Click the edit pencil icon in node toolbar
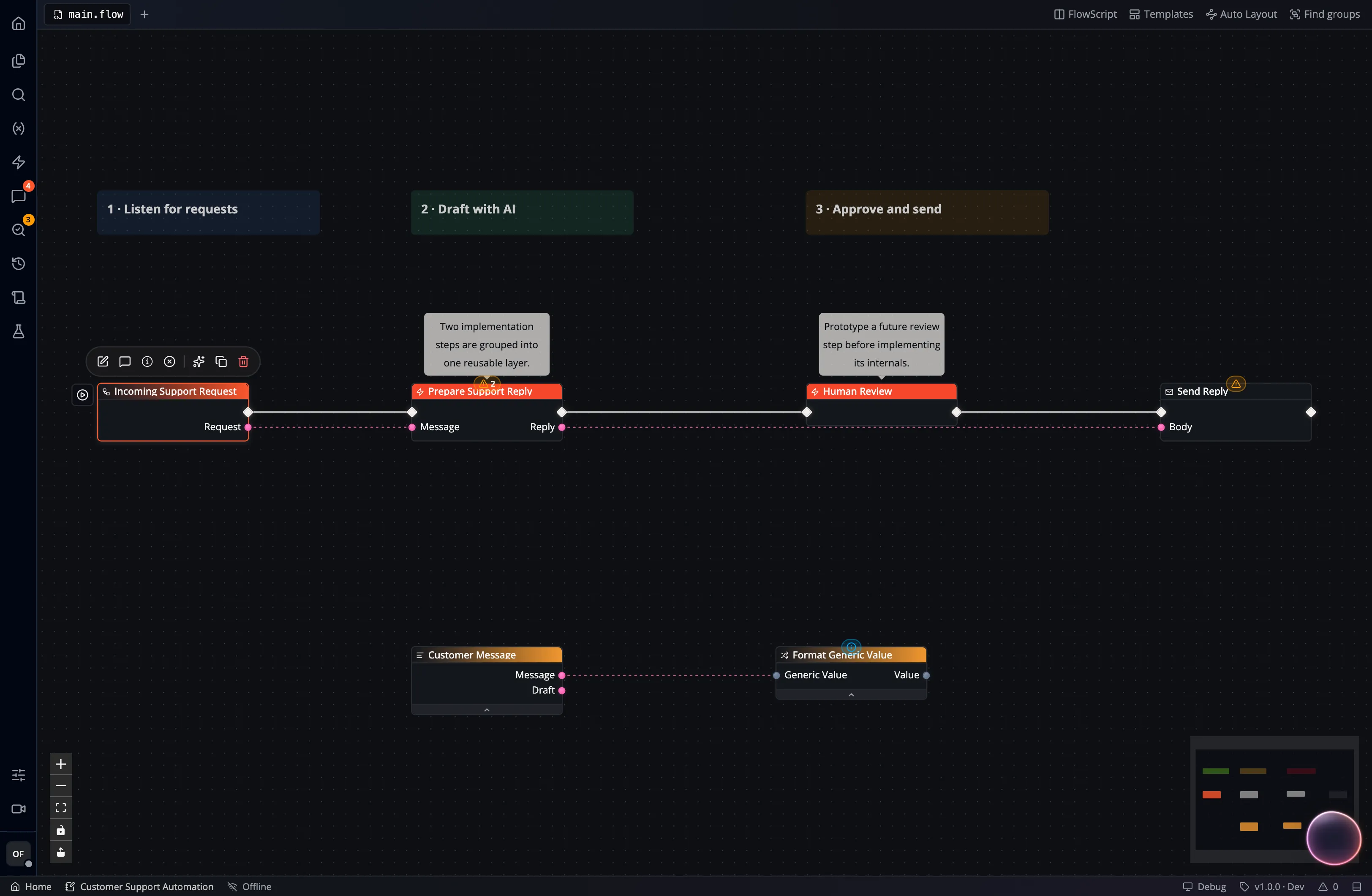The image size is (1372, 896). point(103,362)
